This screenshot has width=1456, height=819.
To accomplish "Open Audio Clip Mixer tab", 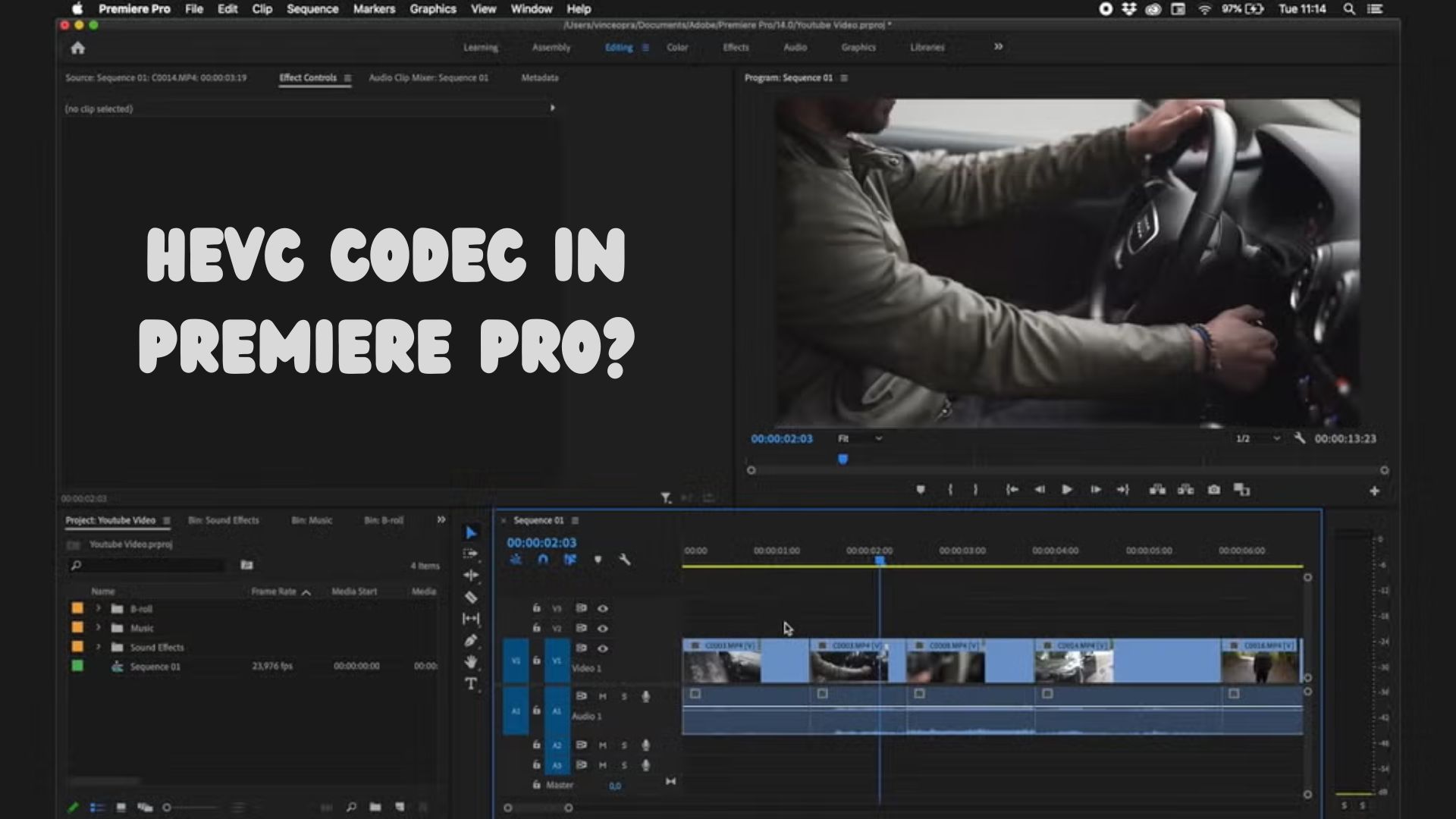I will pos(428,77).
